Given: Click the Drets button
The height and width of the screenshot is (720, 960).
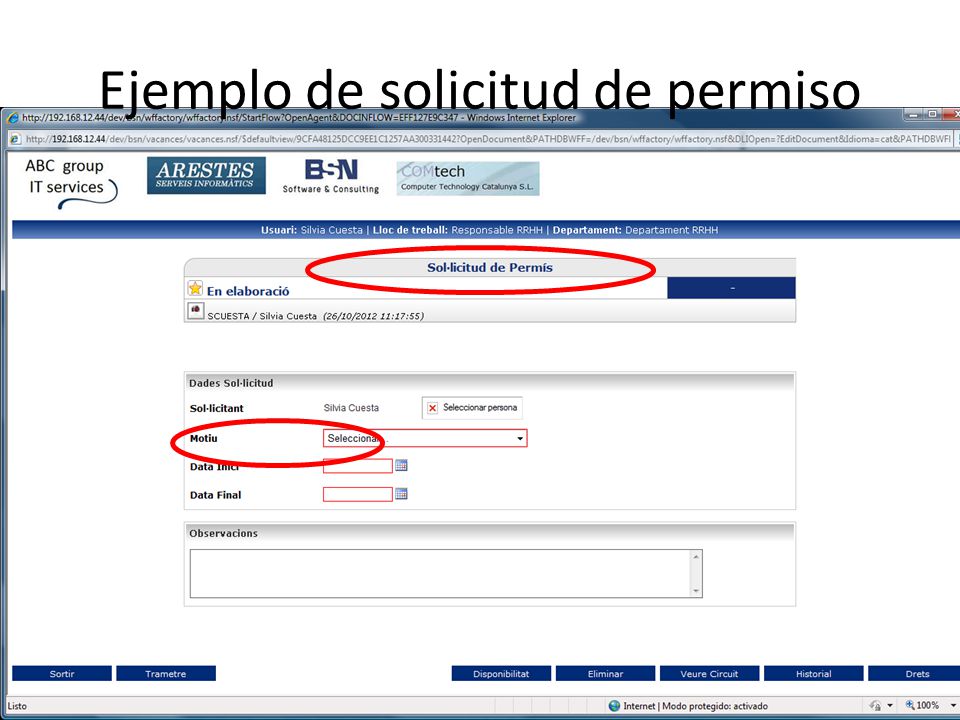Looking at the screenshot, I should tap(914, 673).
